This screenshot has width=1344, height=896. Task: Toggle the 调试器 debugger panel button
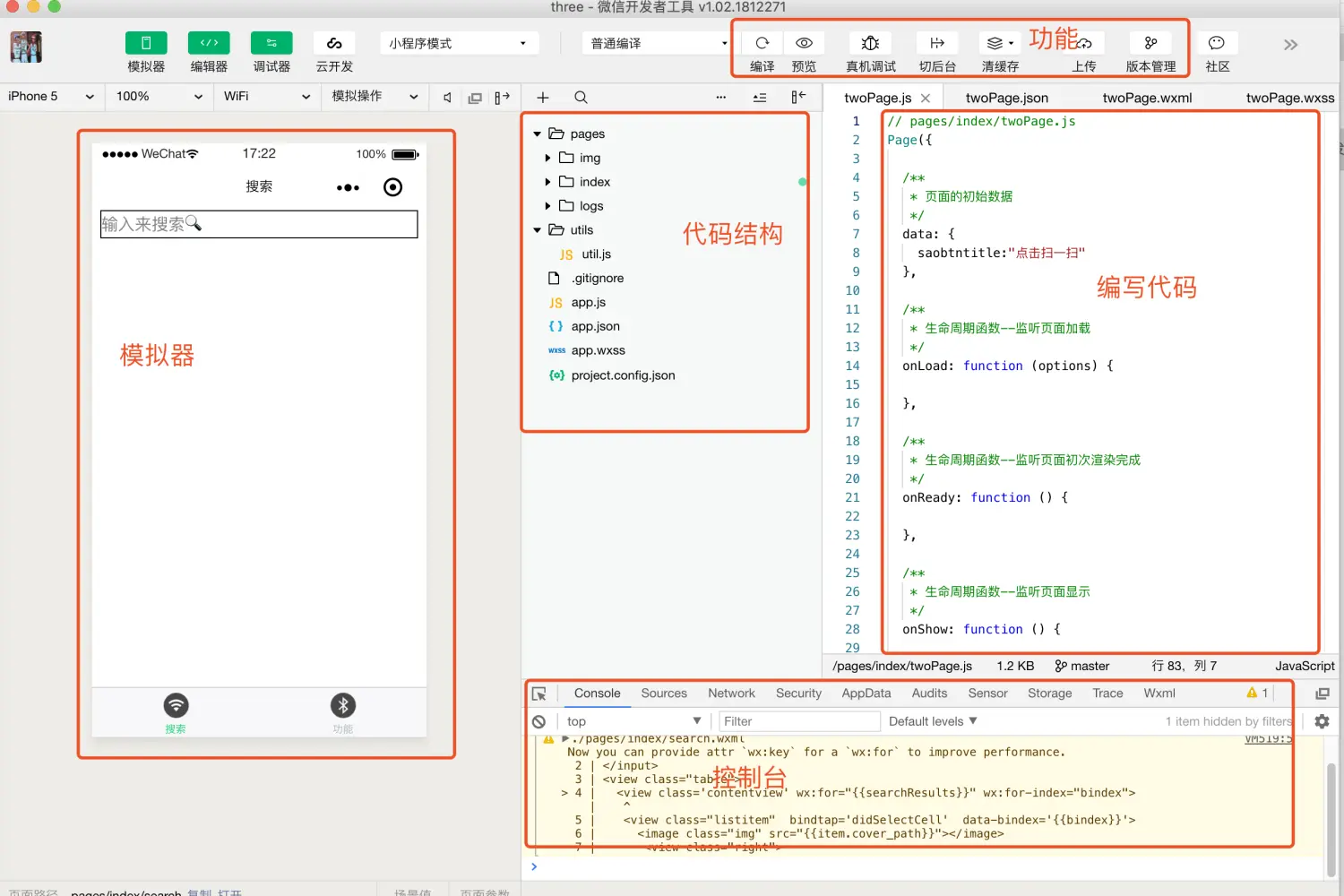pyautogui.click(x=271, y=43)
